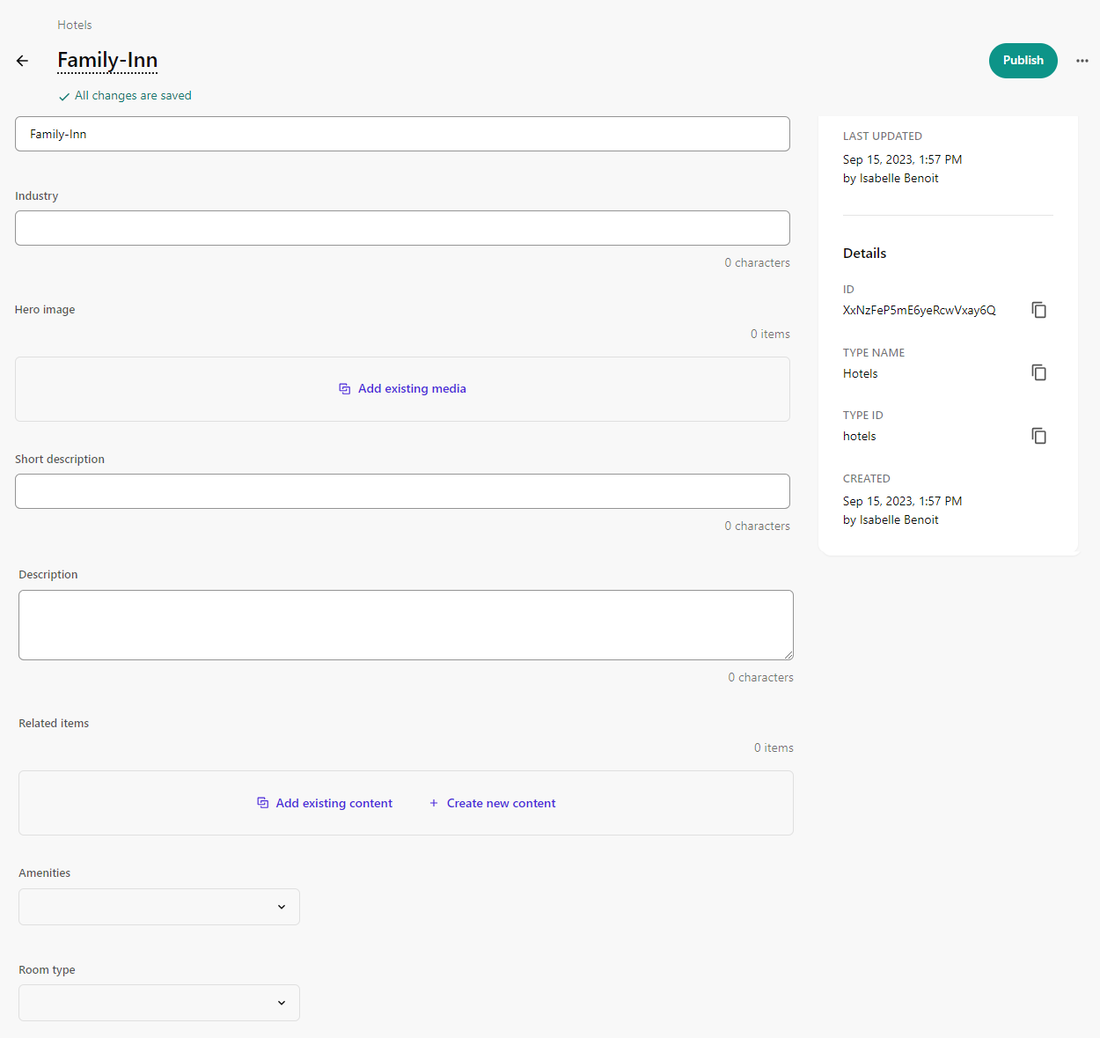
Task: Click the plus icon for new content
Action: (434, 803)
